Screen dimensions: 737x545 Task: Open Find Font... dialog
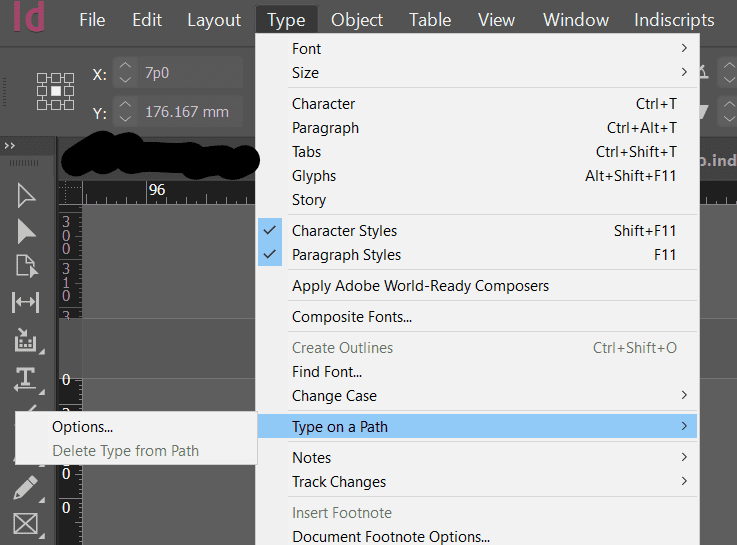pyautogui.click(x=327, y=372)
